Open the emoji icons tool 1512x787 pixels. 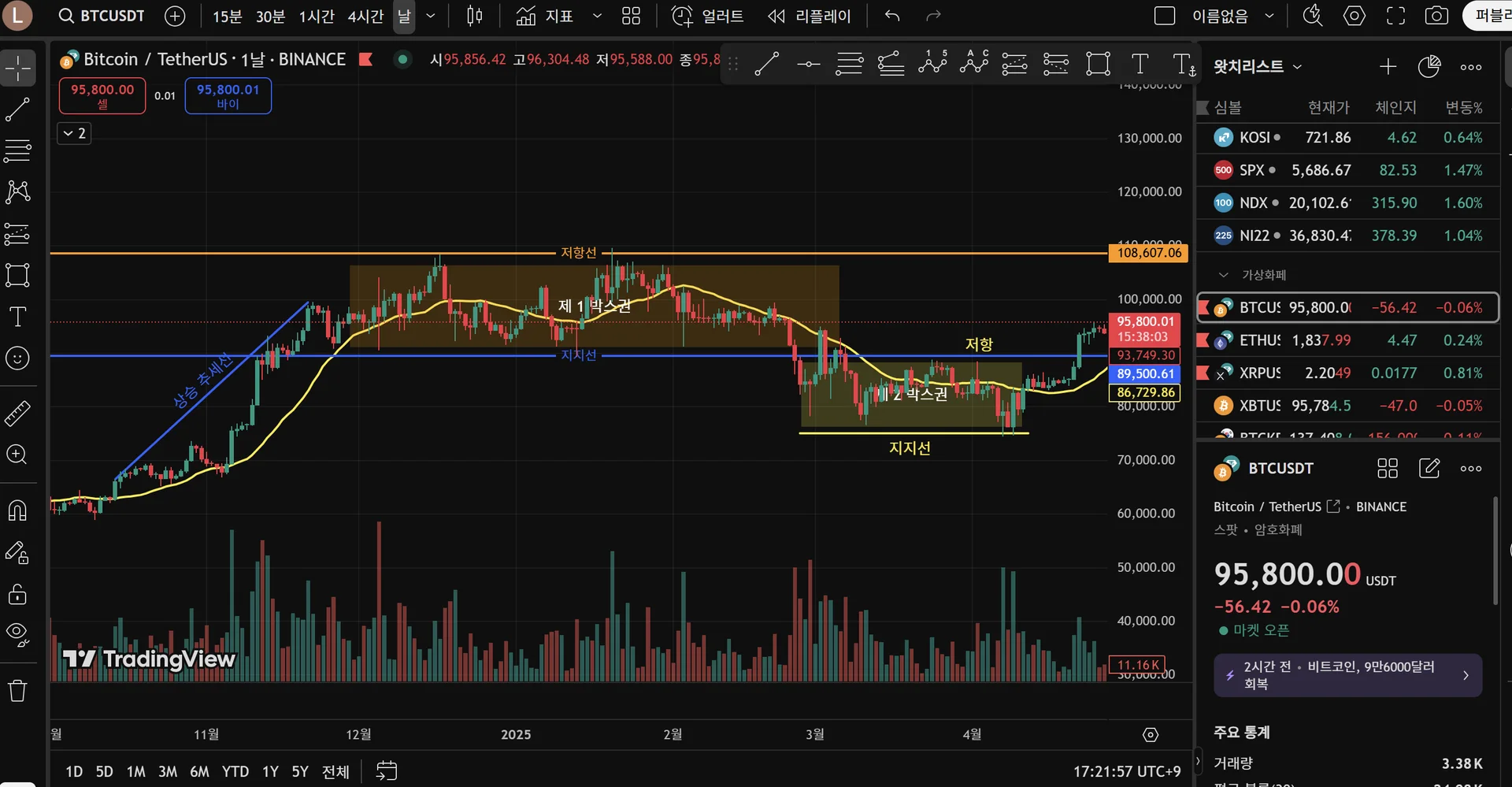[17, 358]
